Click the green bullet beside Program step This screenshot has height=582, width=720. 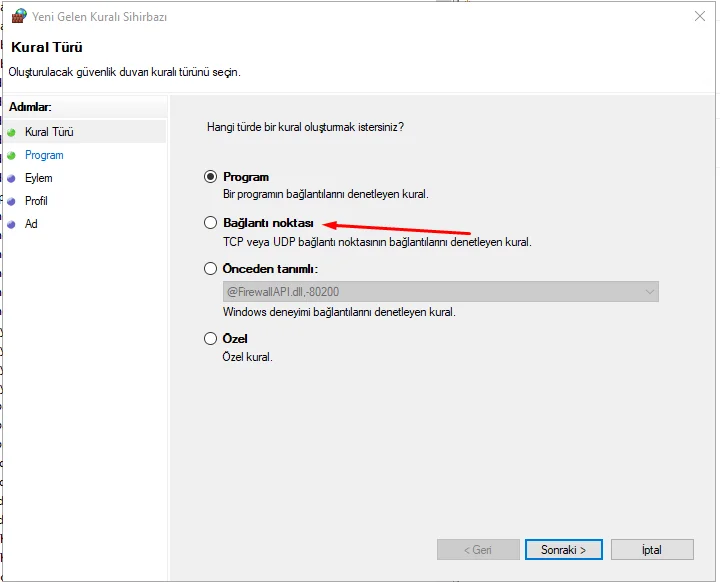(11, 155)
